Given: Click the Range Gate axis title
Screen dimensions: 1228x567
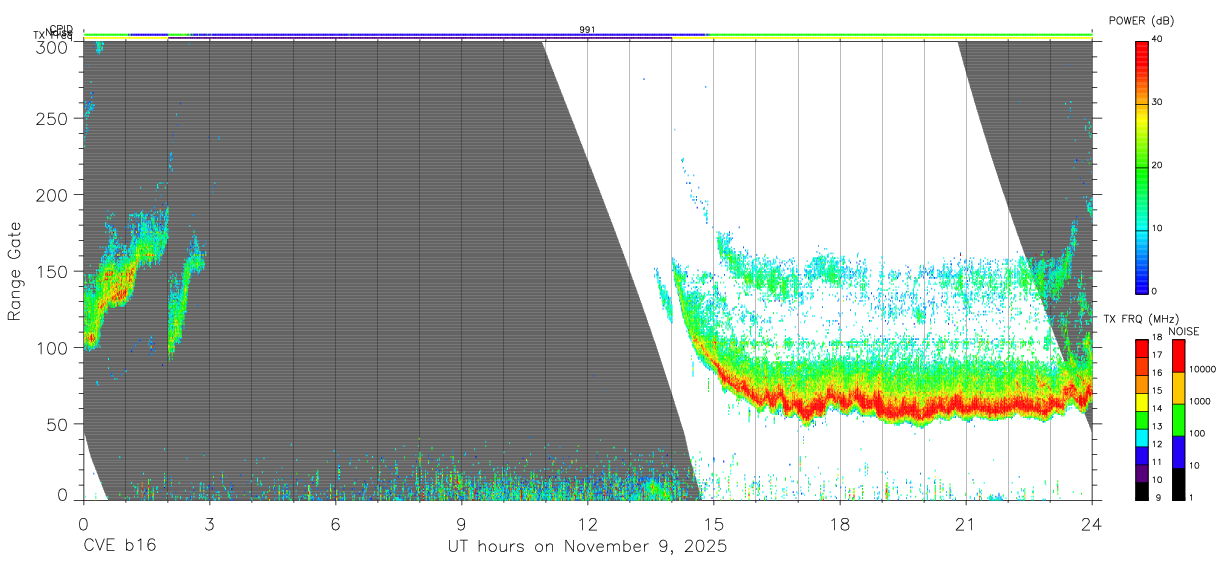Looking at the screenshot, I should tap(15, 271).
